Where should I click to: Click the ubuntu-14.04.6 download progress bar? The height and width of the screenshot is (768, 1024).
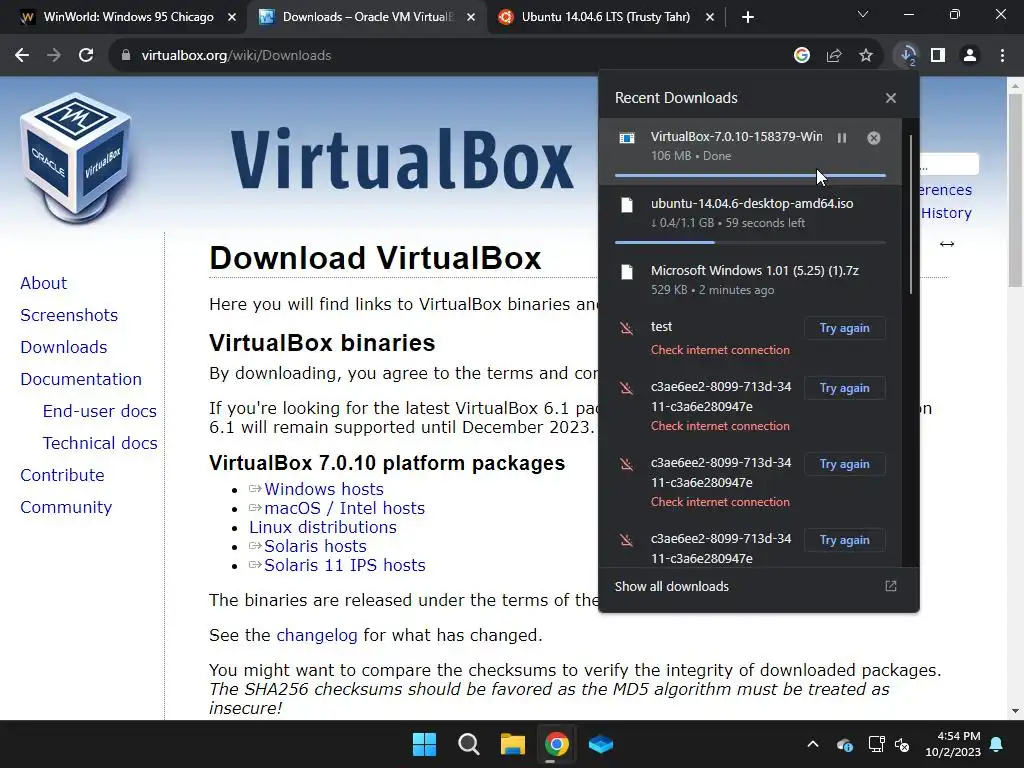(x=750, y=242)
